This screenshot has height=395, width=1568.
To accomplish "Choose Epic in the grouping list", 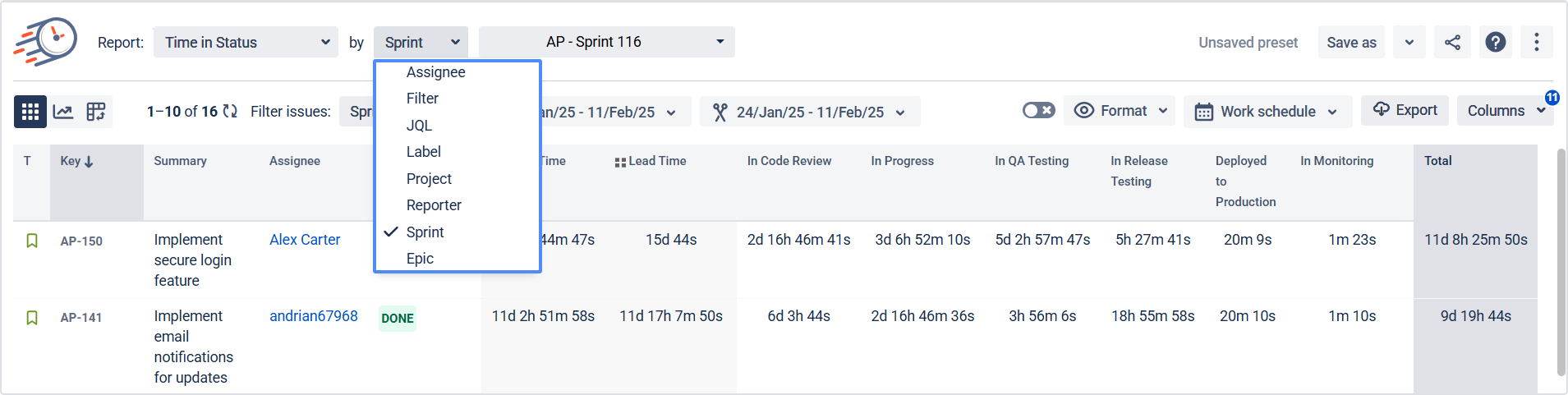I will 420,259.
